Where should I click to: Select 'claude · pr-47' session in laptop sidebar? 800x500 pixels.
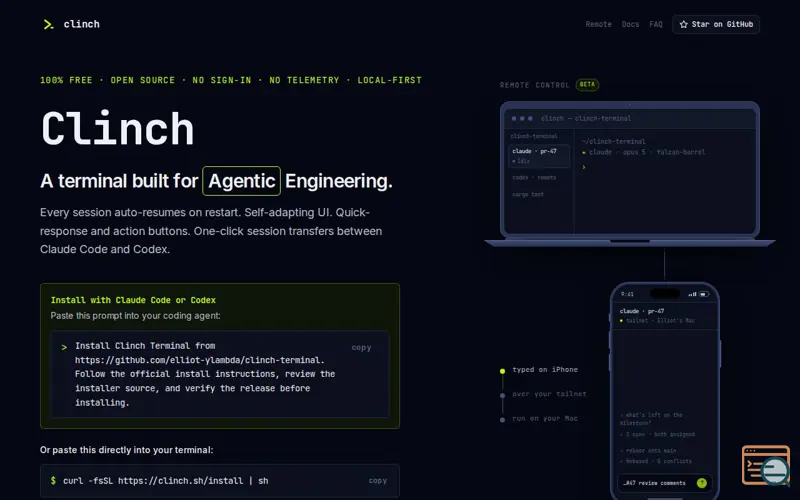(539, 156)
